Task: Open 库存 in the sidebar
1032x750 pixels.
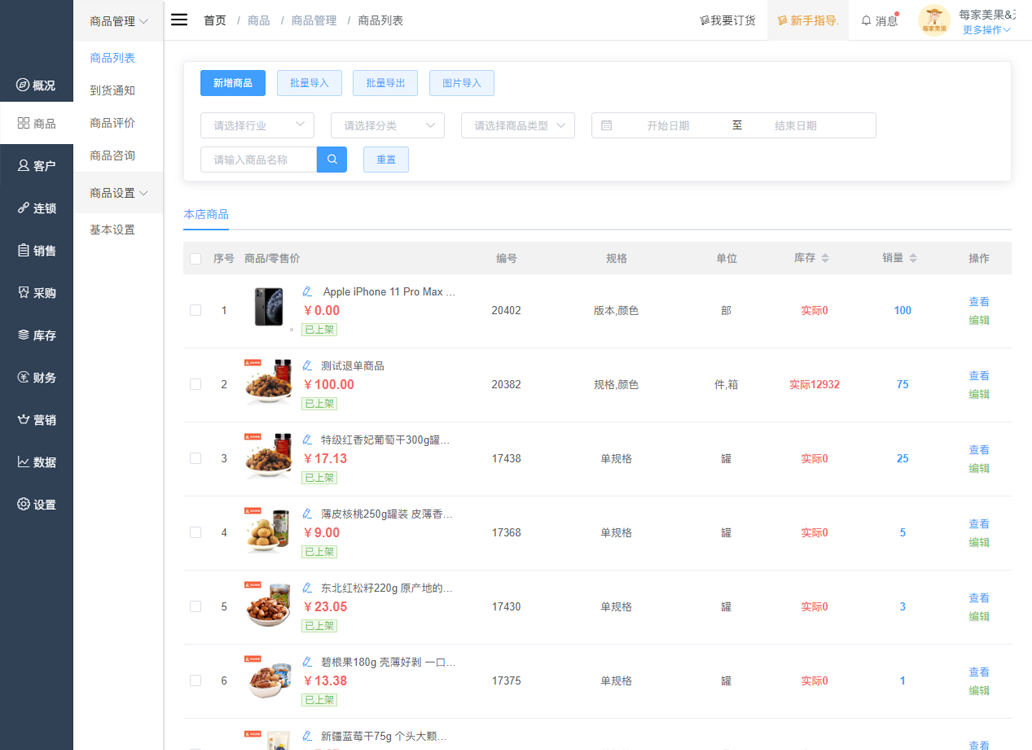Action: point(36,335)
